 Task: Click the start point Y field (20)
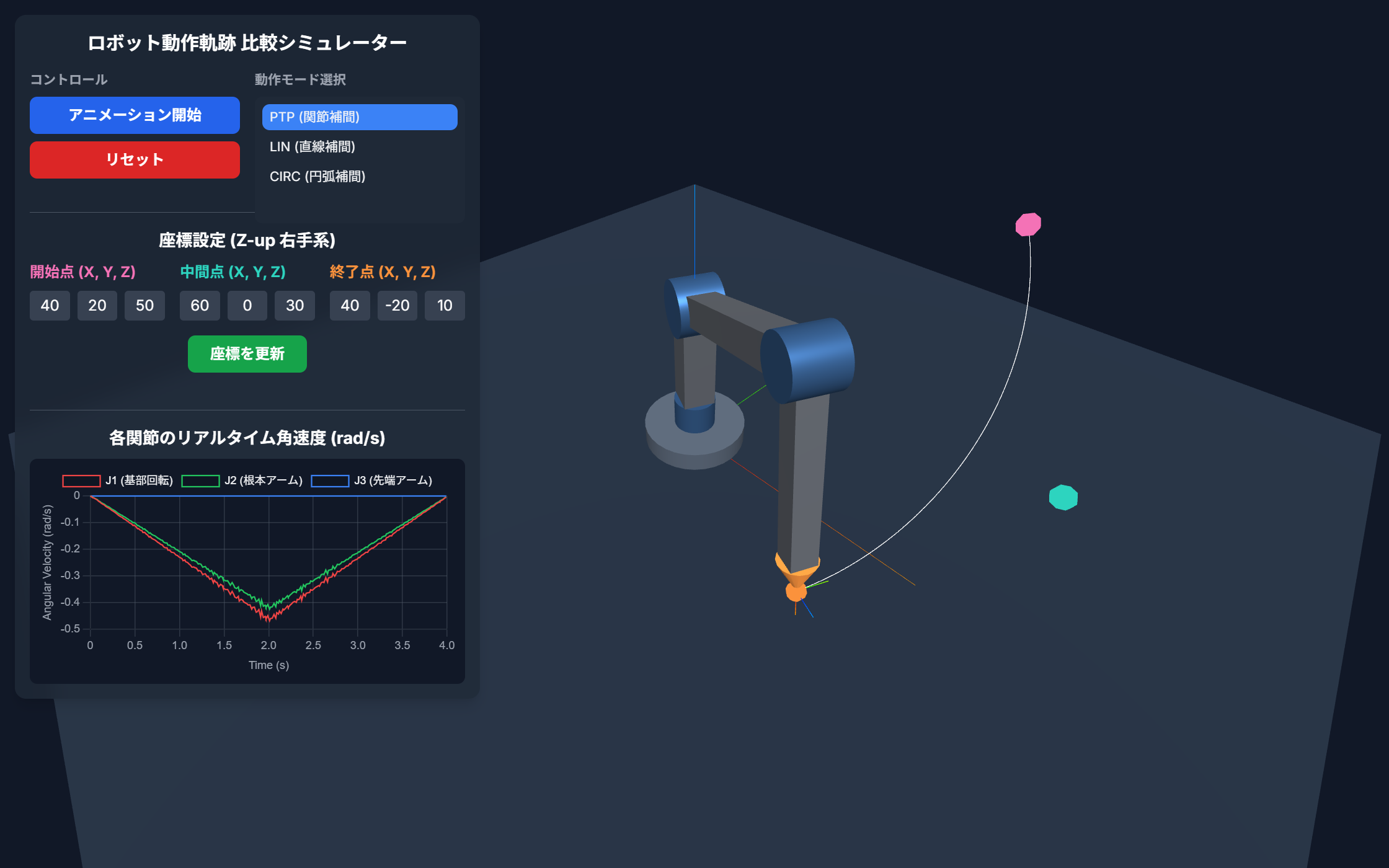pyautogui.click(x=97, y=306)
